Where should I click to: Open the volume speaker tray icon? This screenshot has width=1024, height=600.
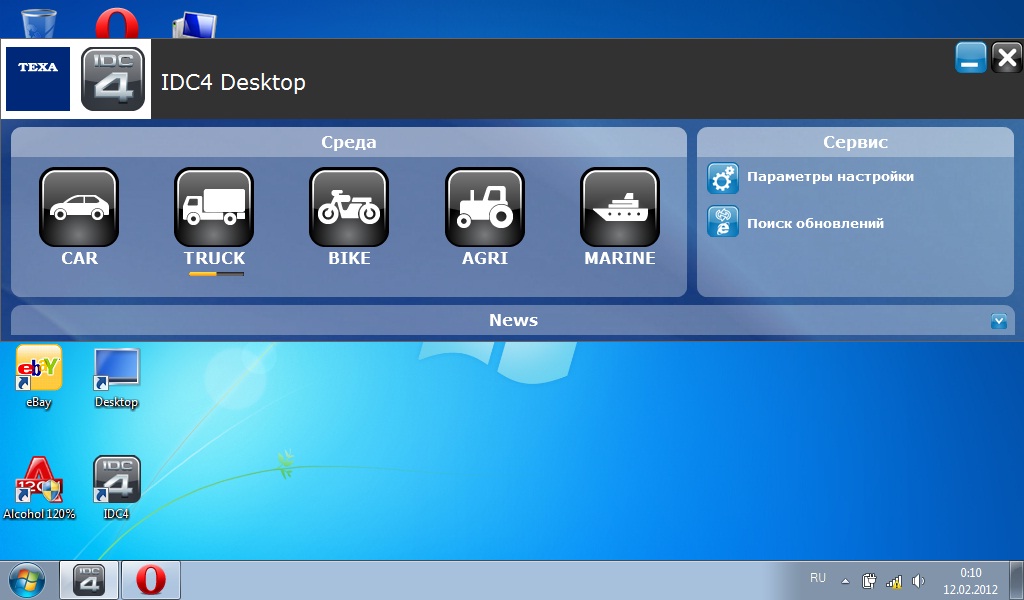pyautogui.click(x=918, y=580)
